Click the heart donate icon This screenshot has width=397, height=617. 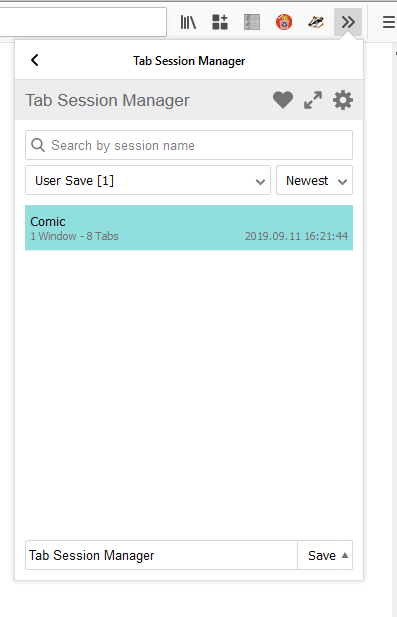[x=283, y=100]
